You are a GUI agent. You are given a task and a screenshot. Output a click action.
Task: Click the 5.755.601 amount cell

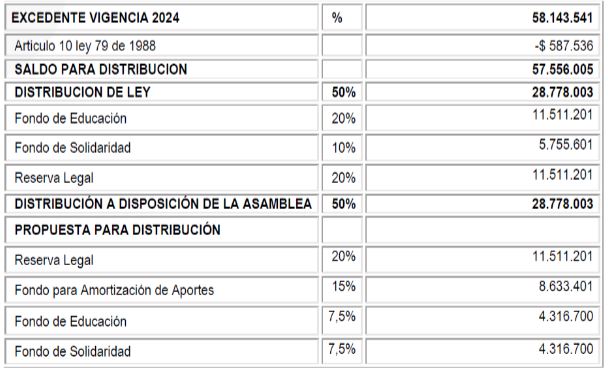tap(483, 148)
